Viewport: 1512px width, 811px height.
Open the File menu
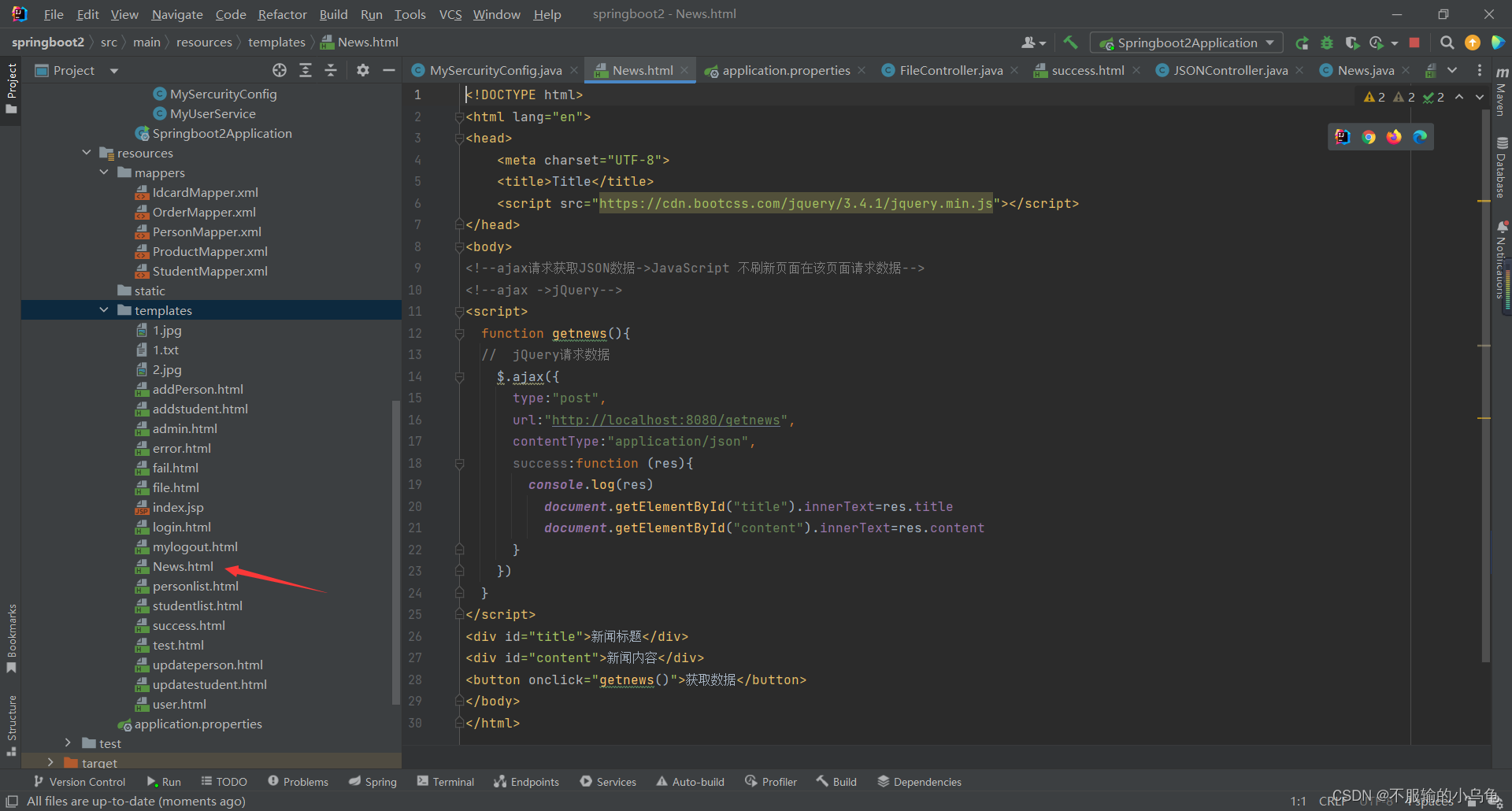coord(54,14)
